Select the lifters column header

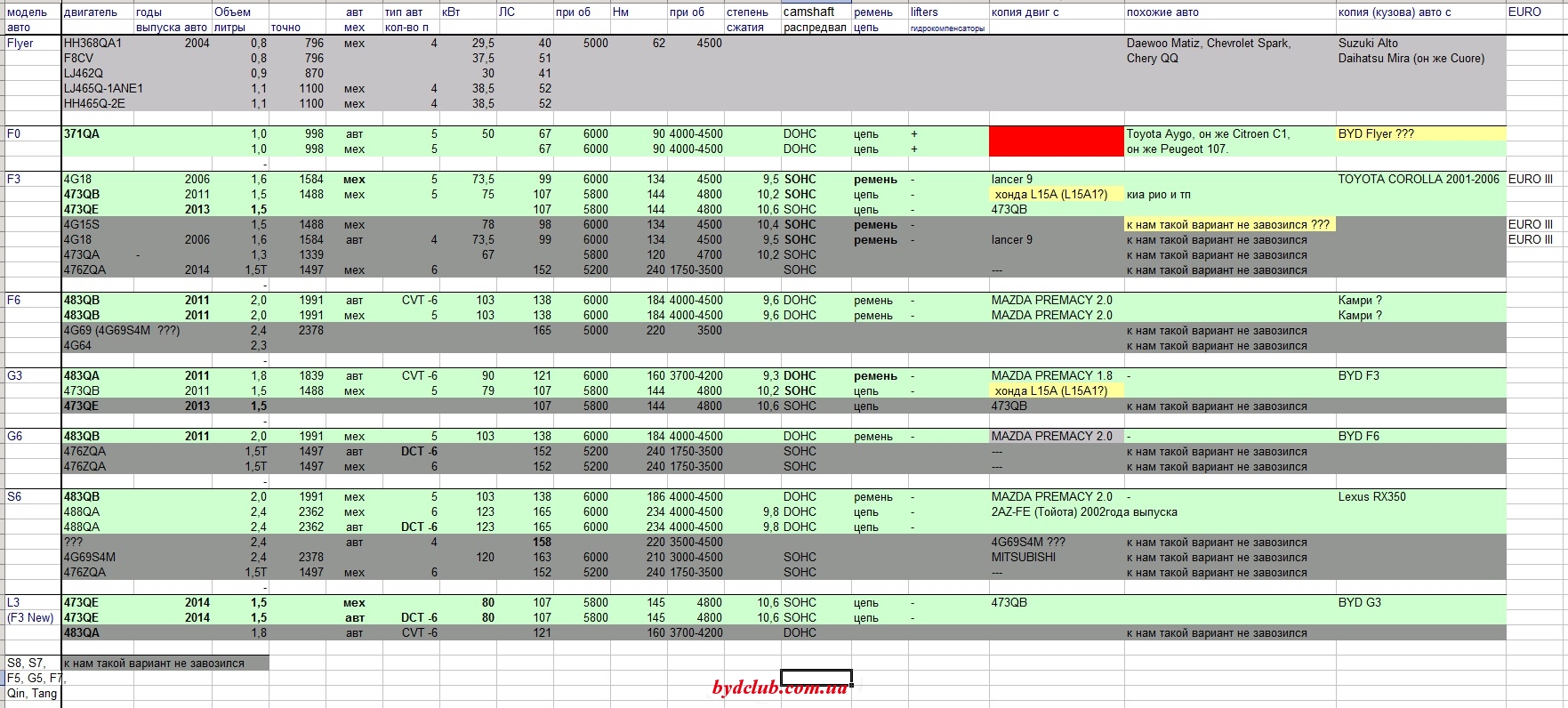924,12
